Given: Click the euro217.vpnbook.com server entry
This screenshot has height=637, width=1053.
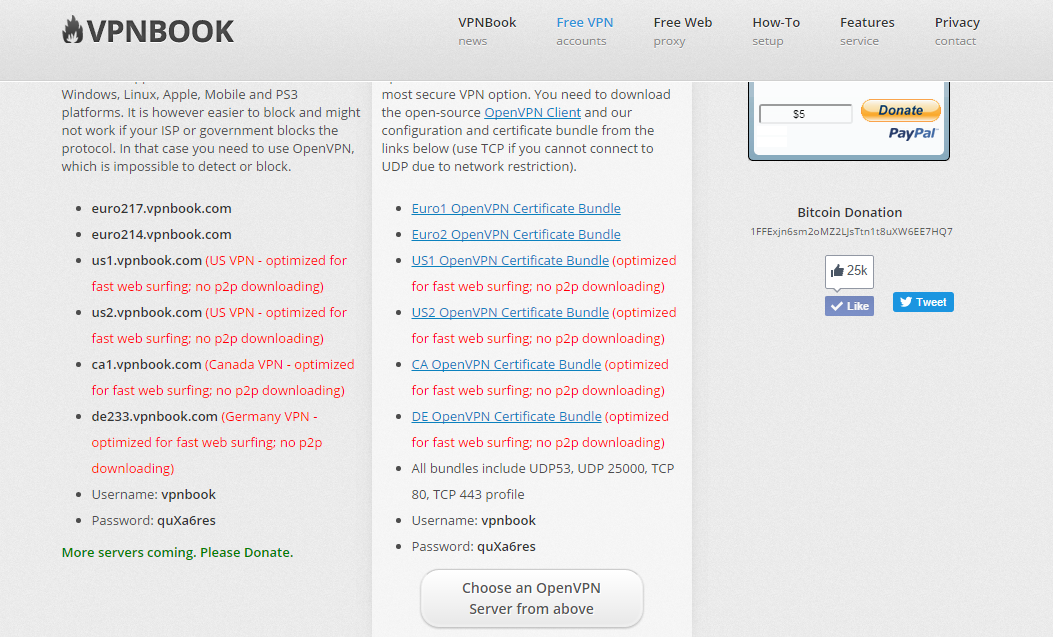Looking at the screenshot, I should point(162,208).
